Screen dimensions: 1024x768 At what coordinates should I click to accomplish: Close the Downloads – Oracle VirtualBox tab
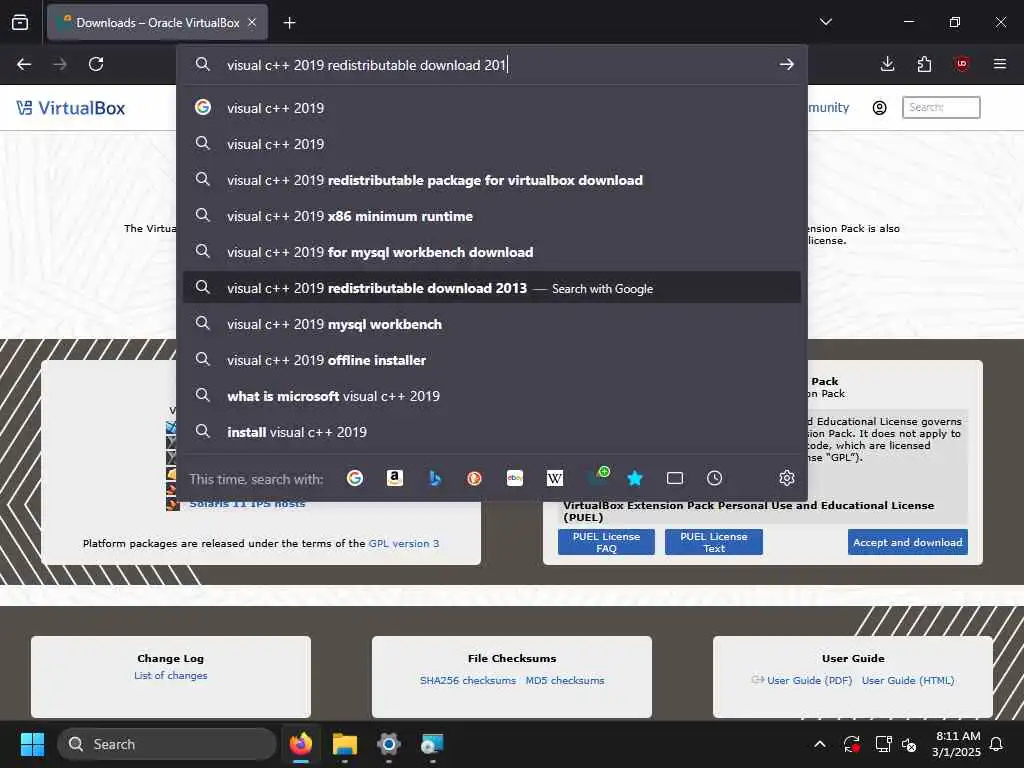click(252, 22)
